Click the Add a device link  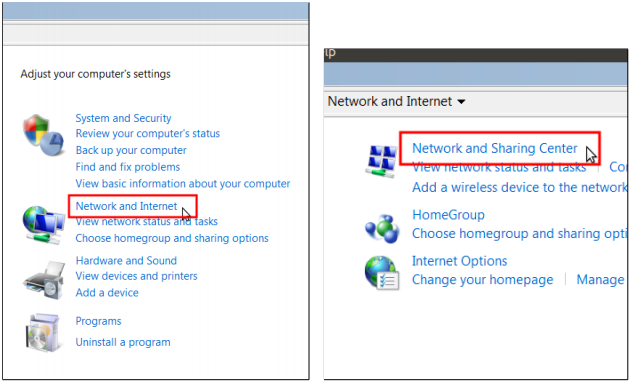pyautogui.click(x=107, y=293)
